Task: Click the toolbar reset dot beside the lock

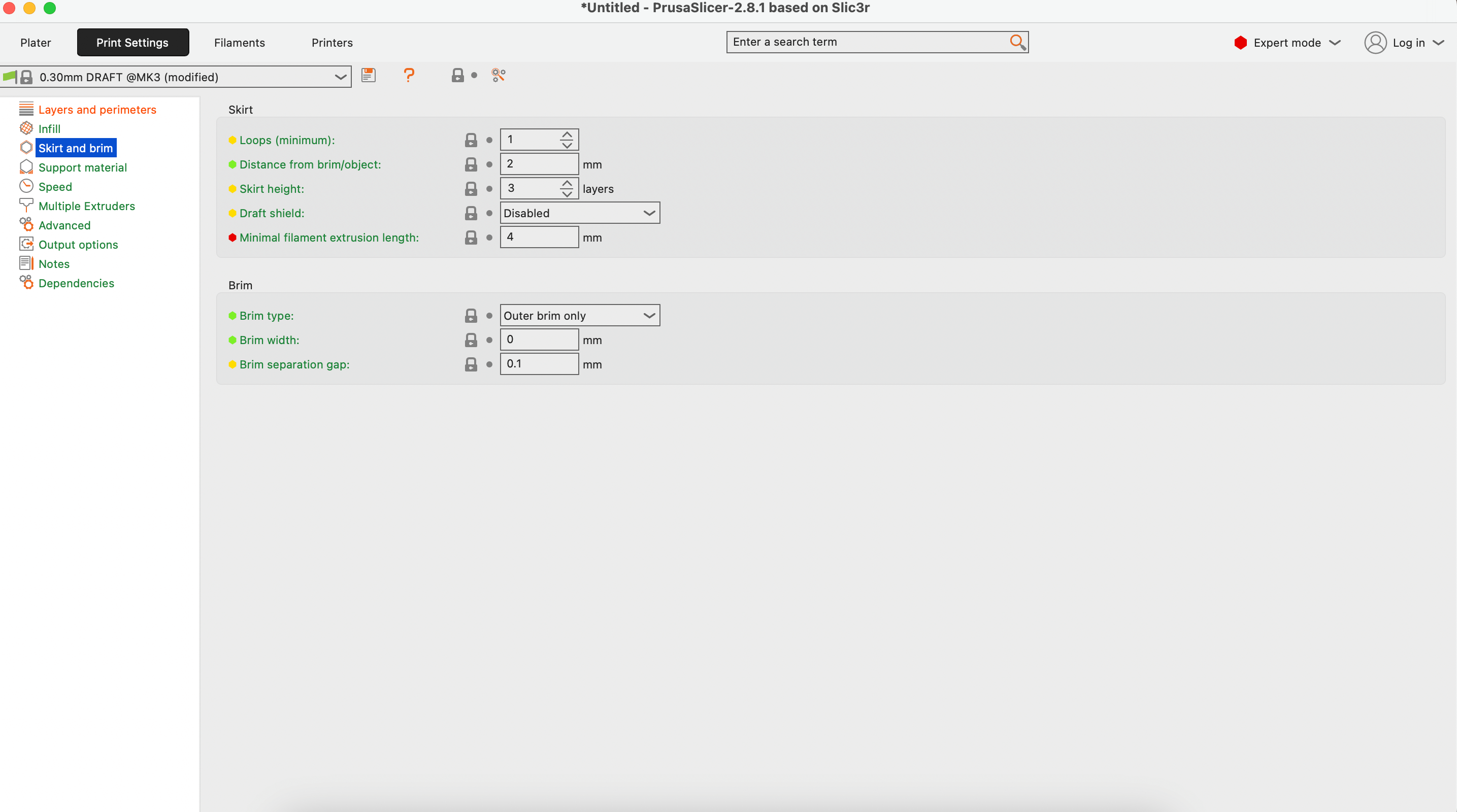Action: 474,75
